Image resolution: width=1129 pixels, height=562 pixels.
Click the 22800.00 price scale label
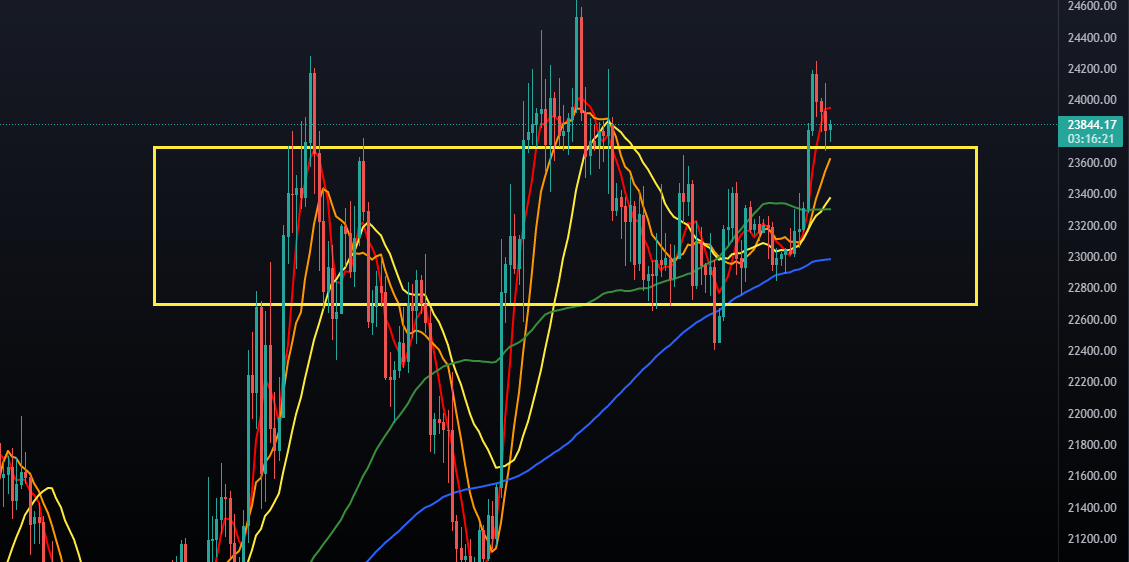coord(1093,288)
